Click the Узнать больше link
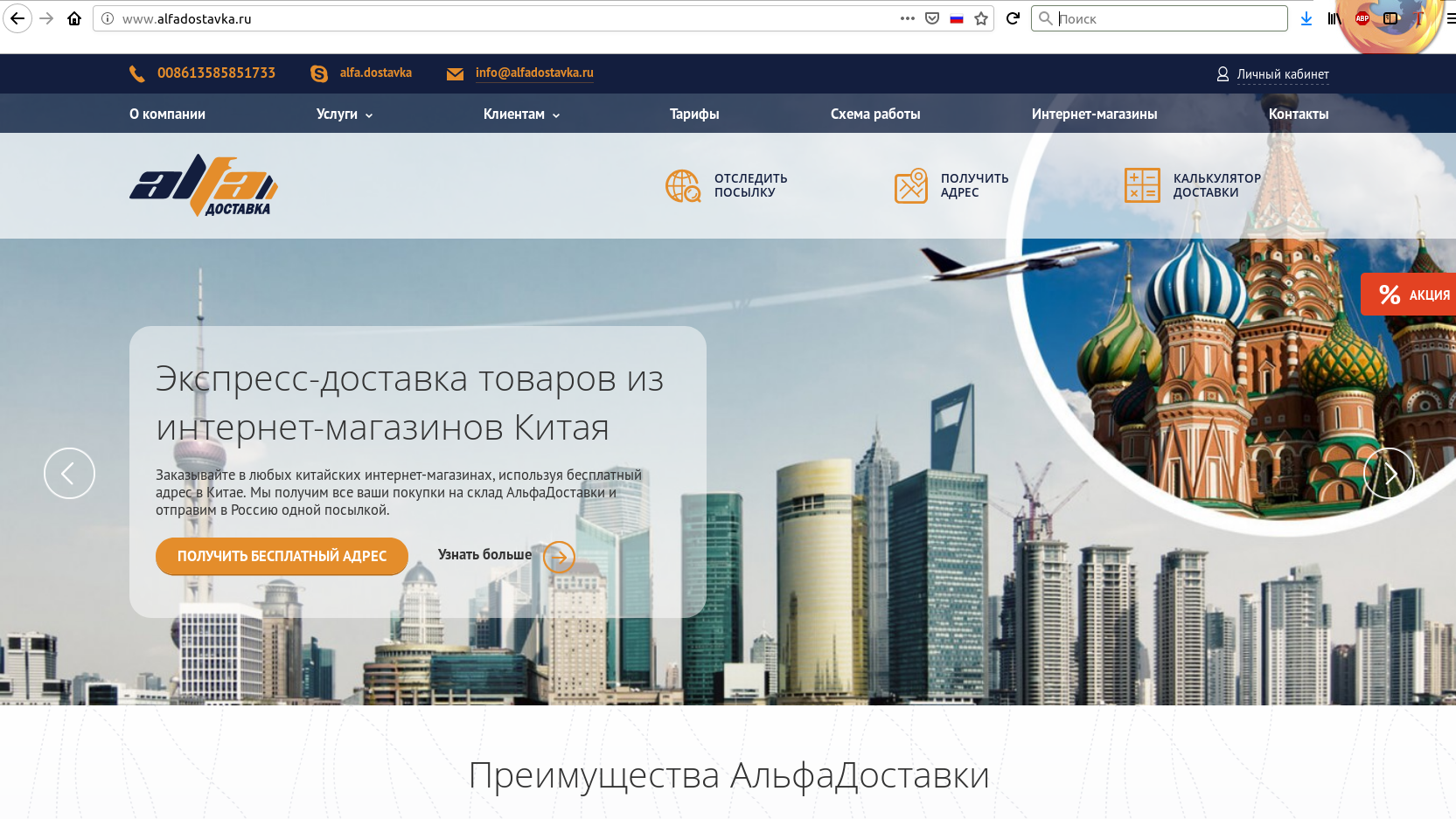 point(484,555)
